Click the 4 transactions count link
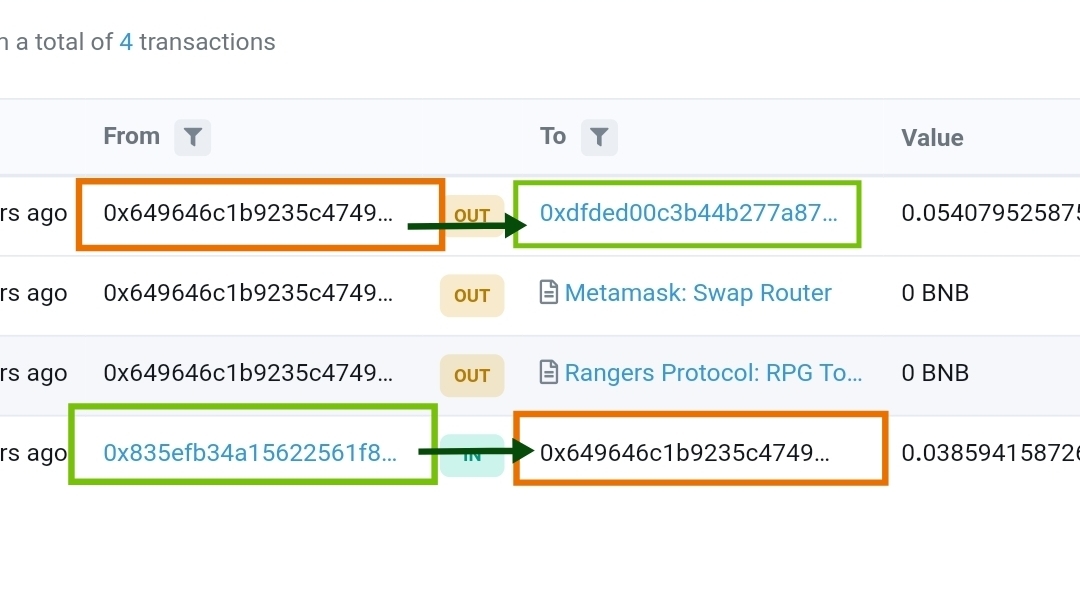Screen dimensions: 1080x606 (125, 42)
